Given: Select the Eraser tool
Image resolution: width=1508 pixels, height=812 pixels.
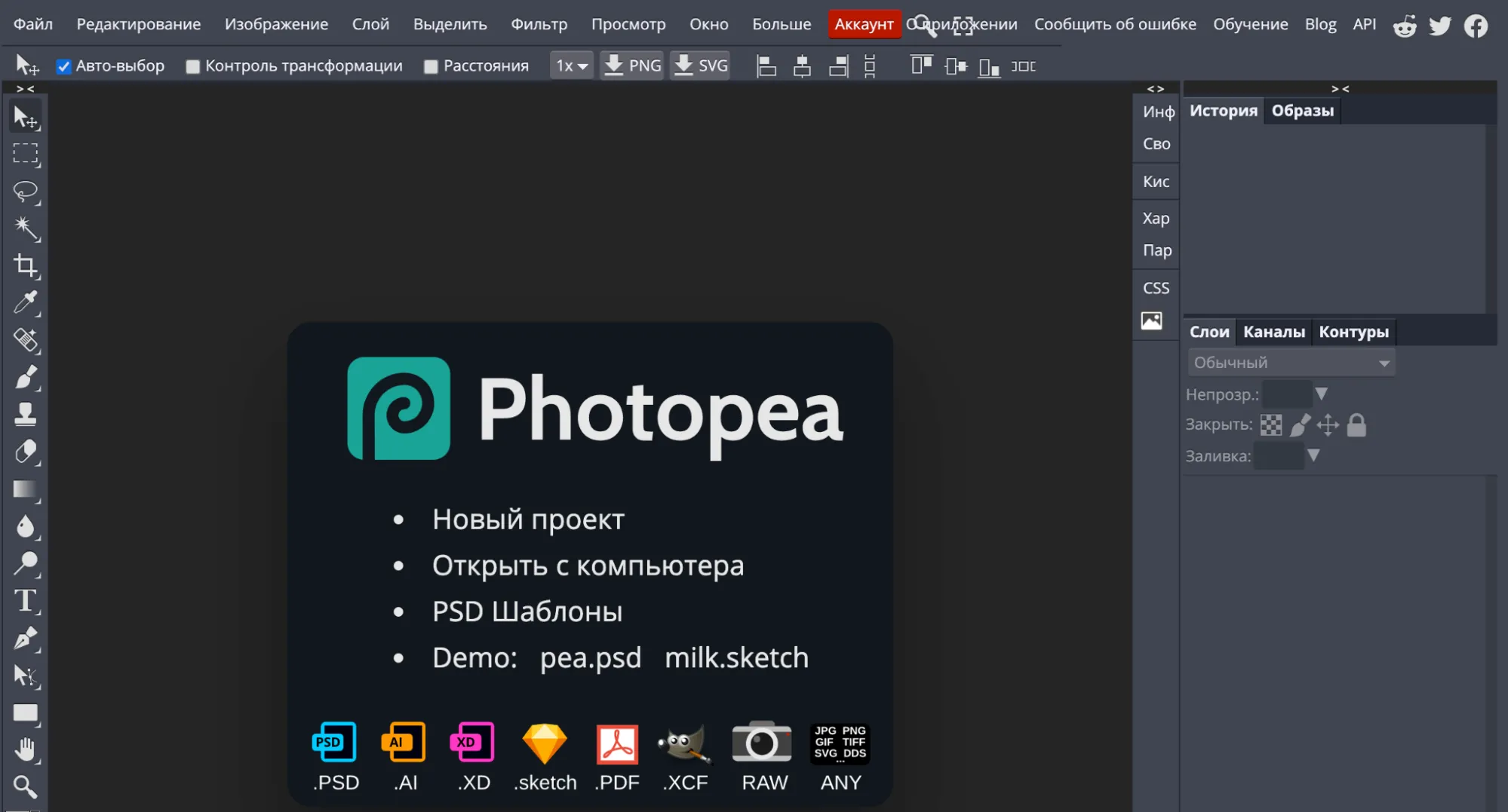Looking at the screenshot, I should click(26, 452).
